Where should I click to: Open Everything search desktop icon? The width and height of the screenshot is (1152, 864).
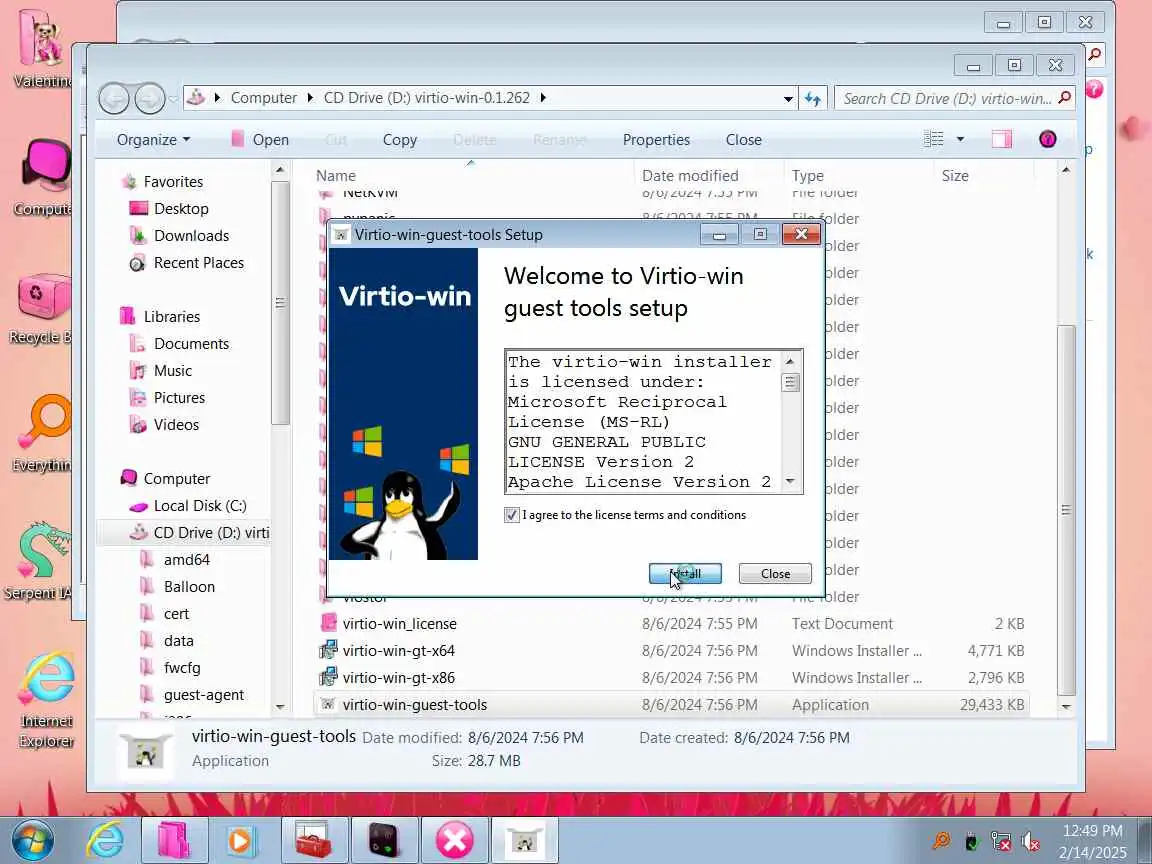[43, 433]
